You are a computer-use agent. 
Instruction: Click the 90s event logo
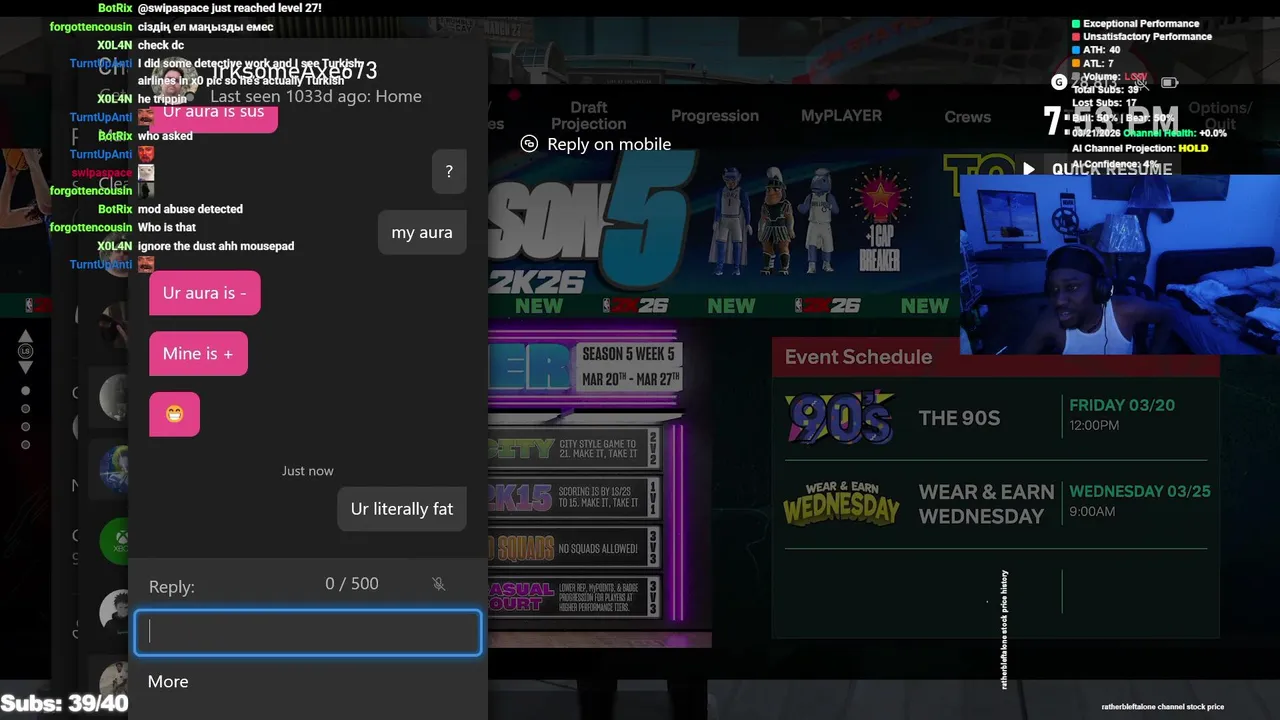click(x=840, y=417)
